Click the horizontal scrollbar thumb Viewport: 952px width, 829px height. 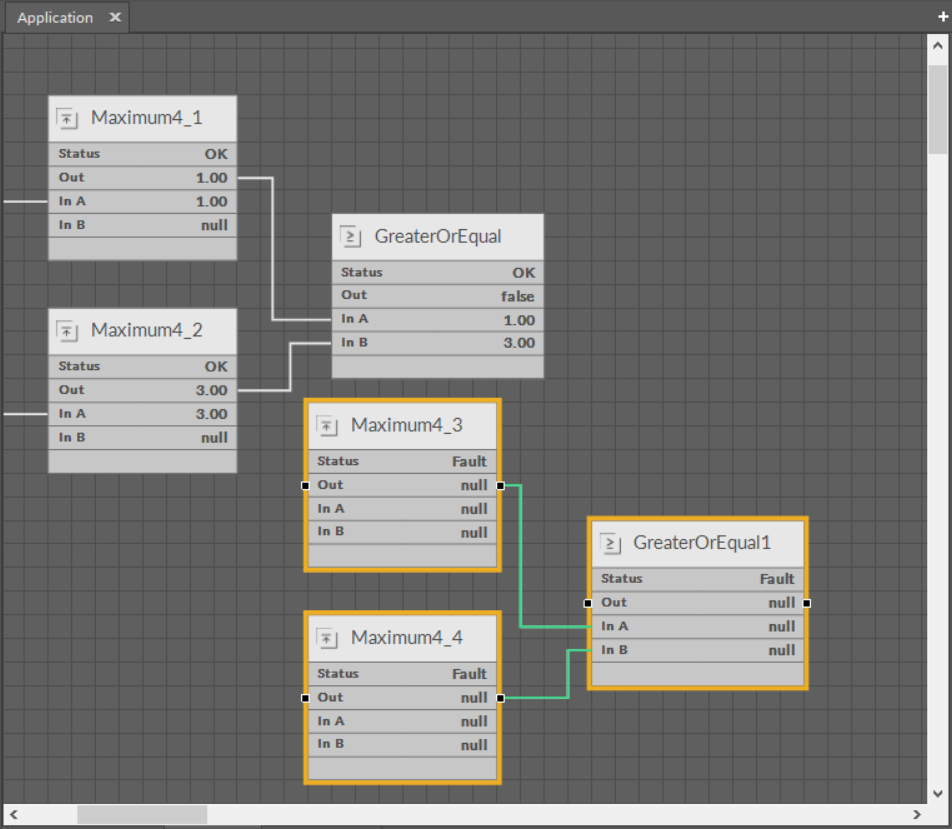coord(140,814)
